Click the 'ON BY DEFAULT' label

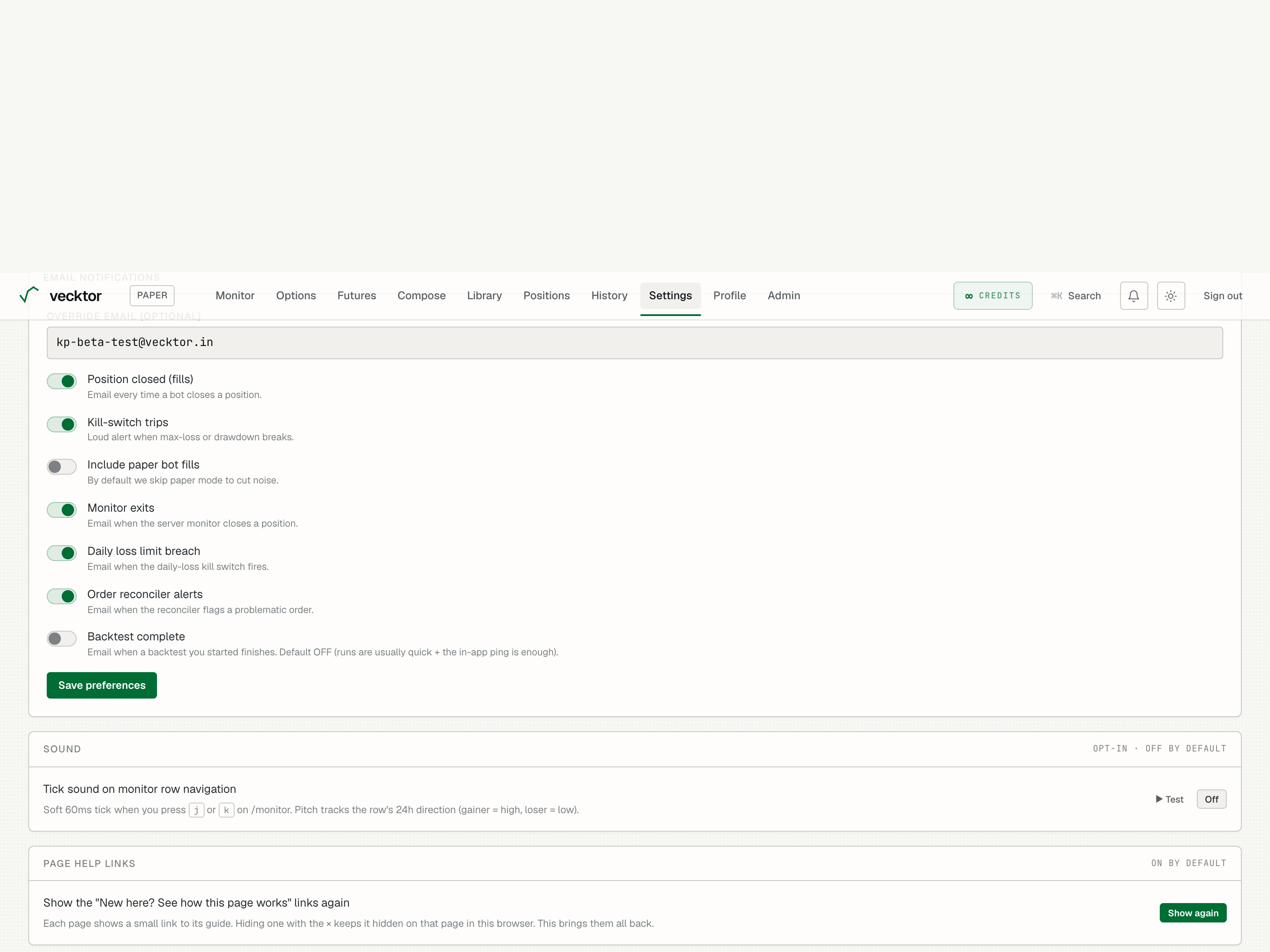point(1189,863)
